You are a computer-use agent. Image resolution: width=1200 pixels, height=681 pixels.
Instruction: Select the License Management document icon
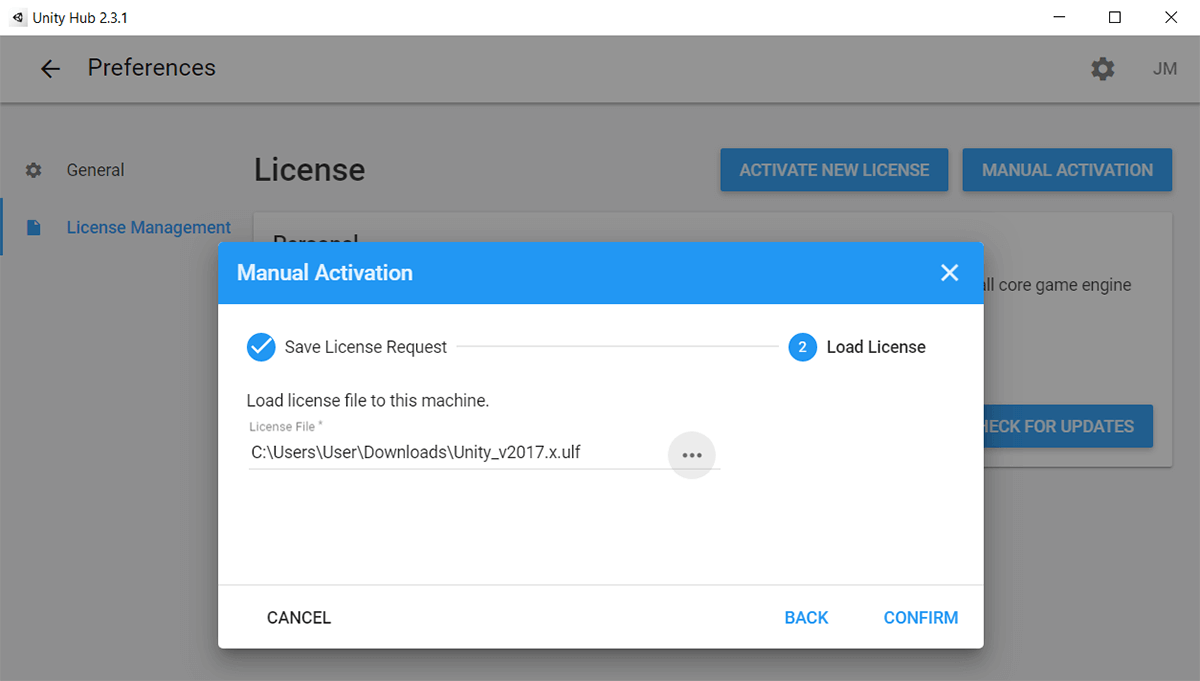point(34,228)
